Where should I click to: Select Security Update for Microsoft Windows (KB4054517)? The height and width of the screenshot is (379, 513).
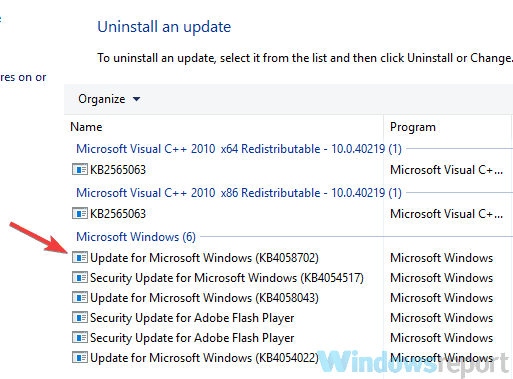(227, 278)
